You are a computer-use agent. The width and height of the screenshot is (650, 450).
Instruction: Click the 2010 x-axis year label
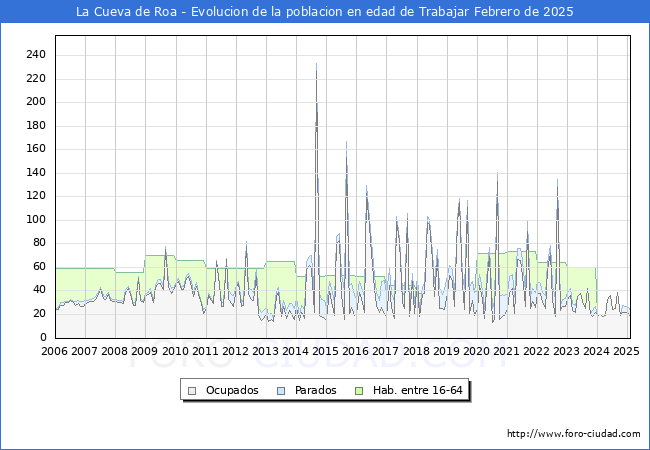[x=175, y=351]
